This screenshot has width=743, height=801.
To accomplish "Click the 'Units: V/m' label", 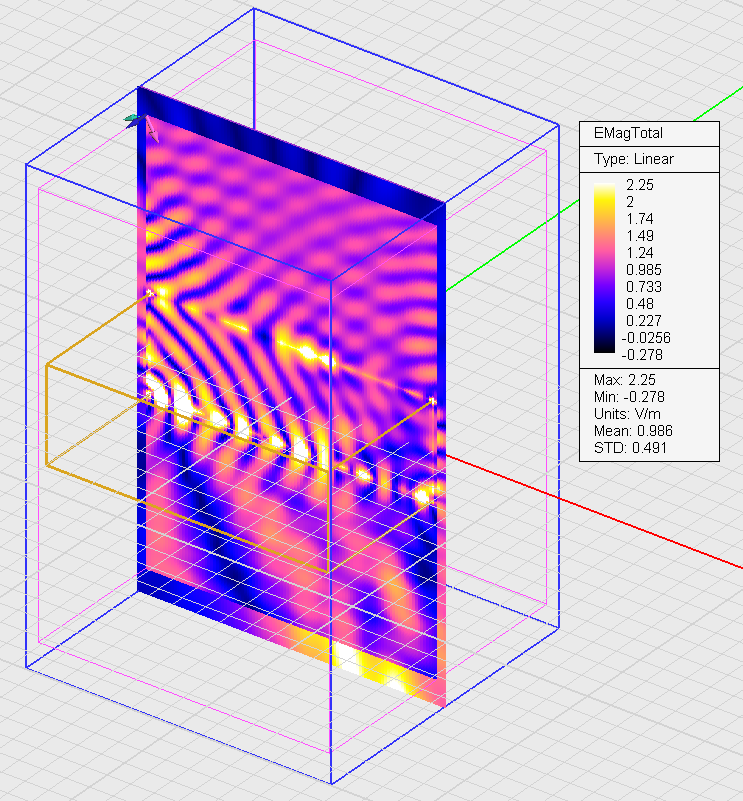I will point(627,413).
